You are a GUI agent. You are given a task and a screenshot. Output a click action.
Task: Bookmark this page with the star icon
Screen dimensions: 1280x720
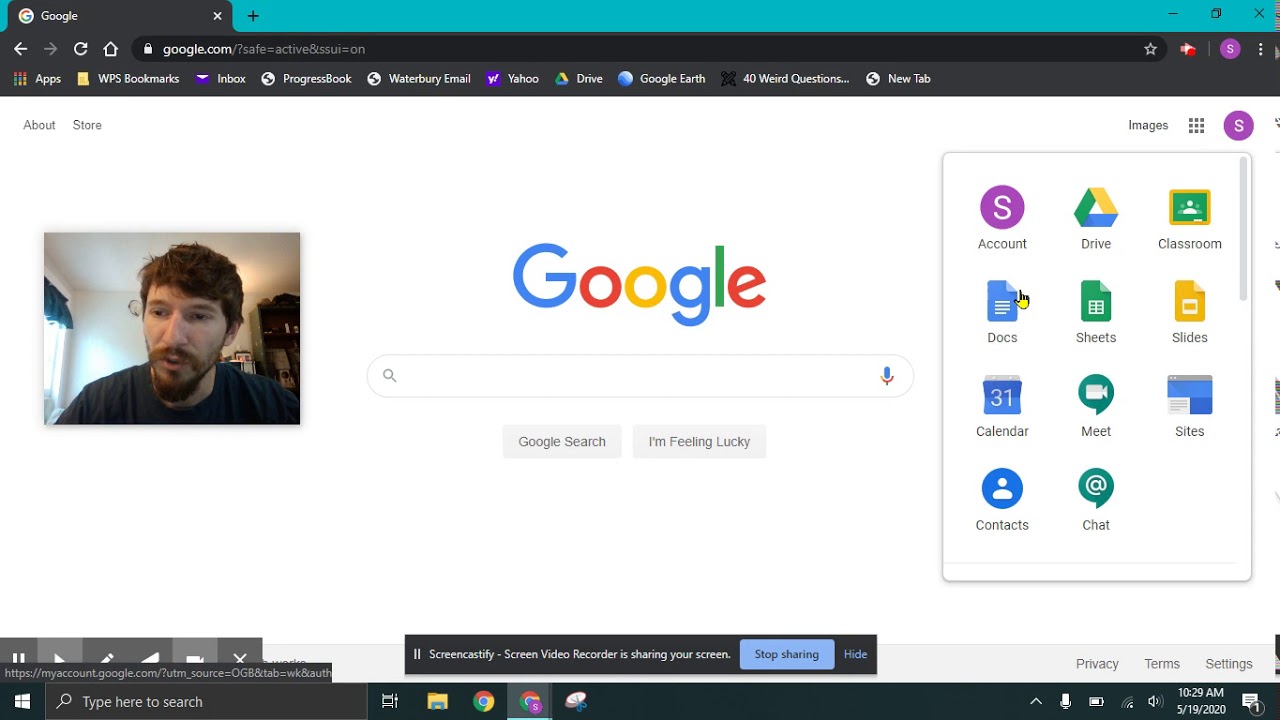(x=1150, y=49)
